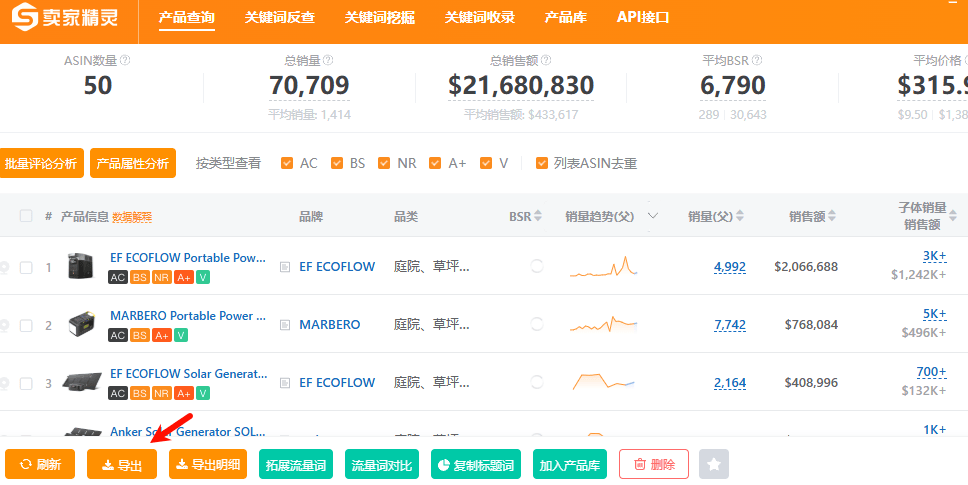Sort by 子体销量 column arrows

pyautogui.click(x=953, y=216)
